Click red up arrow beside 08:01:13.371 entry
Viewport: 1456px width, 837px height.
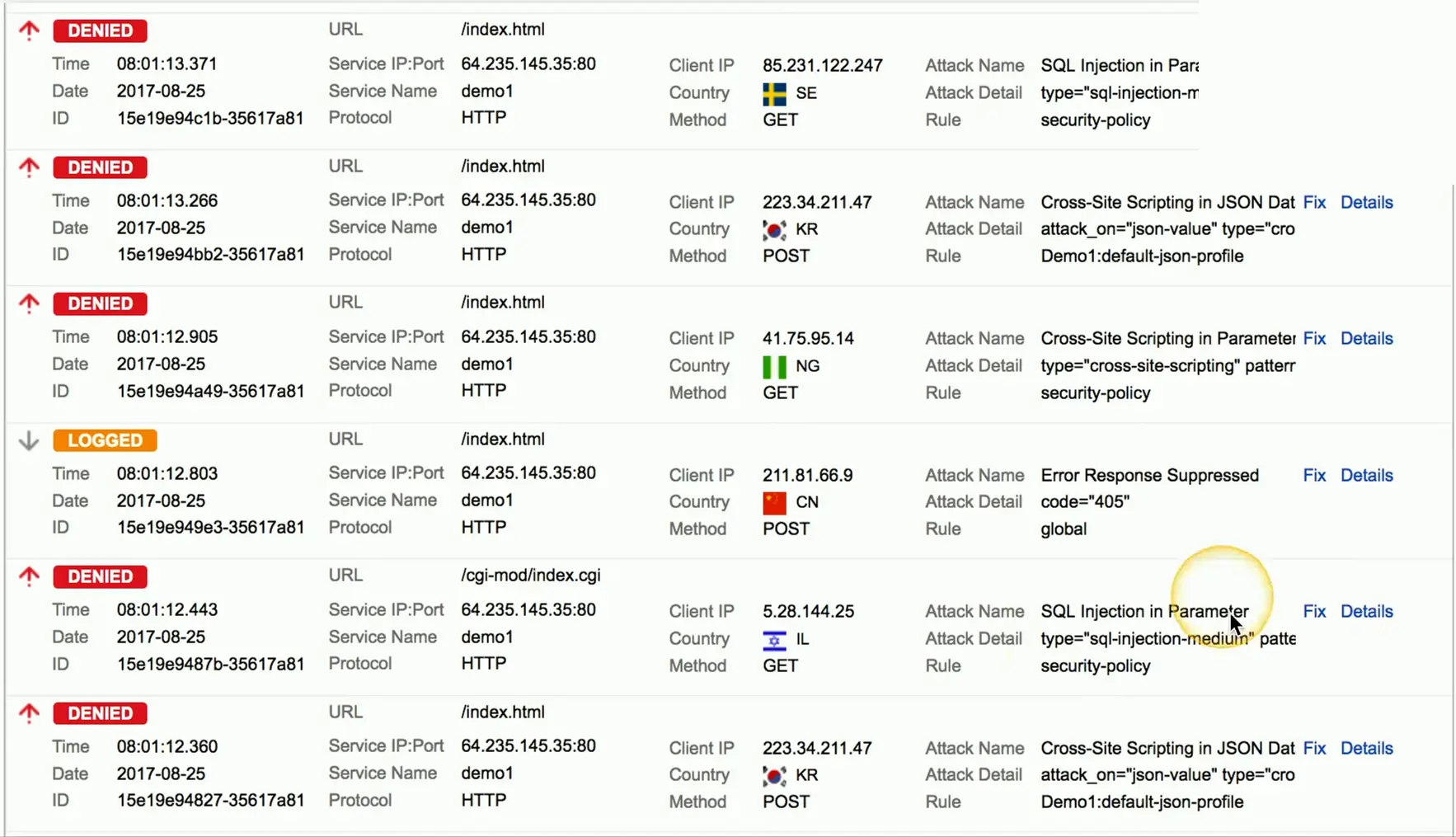(x=29, y=31)
